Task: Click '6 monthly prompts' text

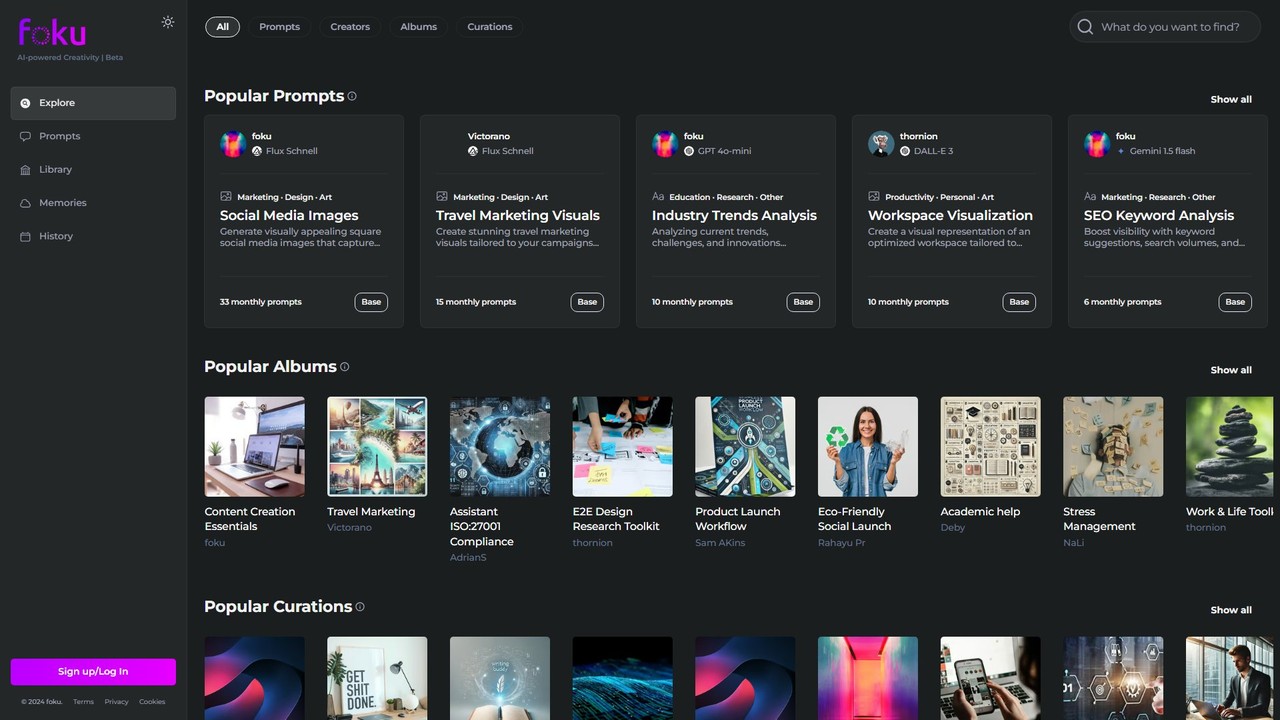Action: click(1123, 302)
